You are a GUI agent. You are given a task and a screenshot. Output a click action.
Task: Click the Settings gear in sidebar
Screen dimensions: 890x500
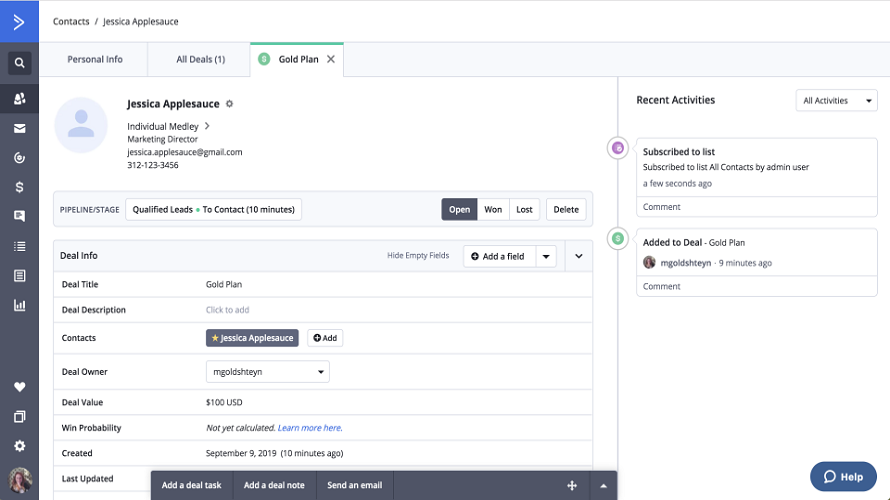[x=19, y=446]
